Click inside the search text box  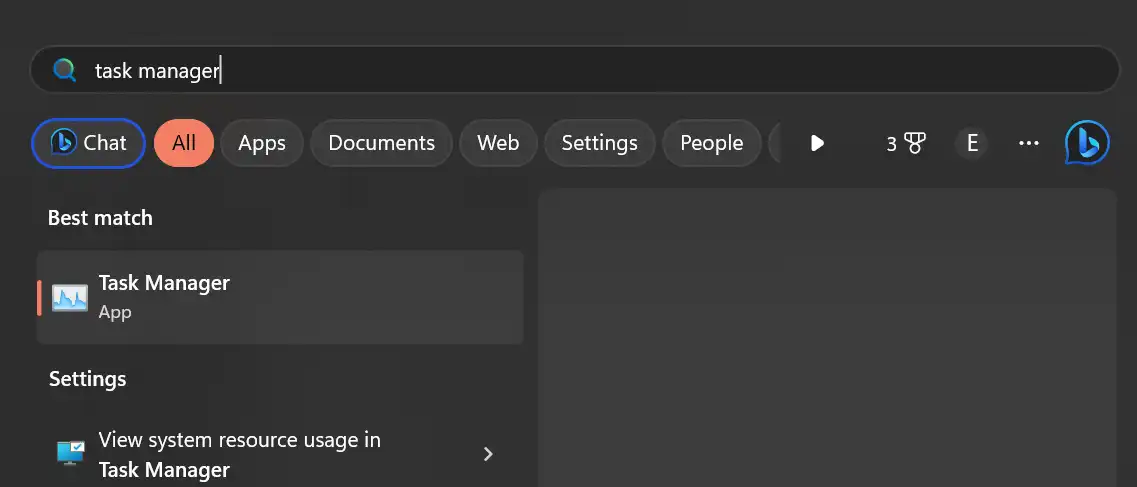(574, 70)
